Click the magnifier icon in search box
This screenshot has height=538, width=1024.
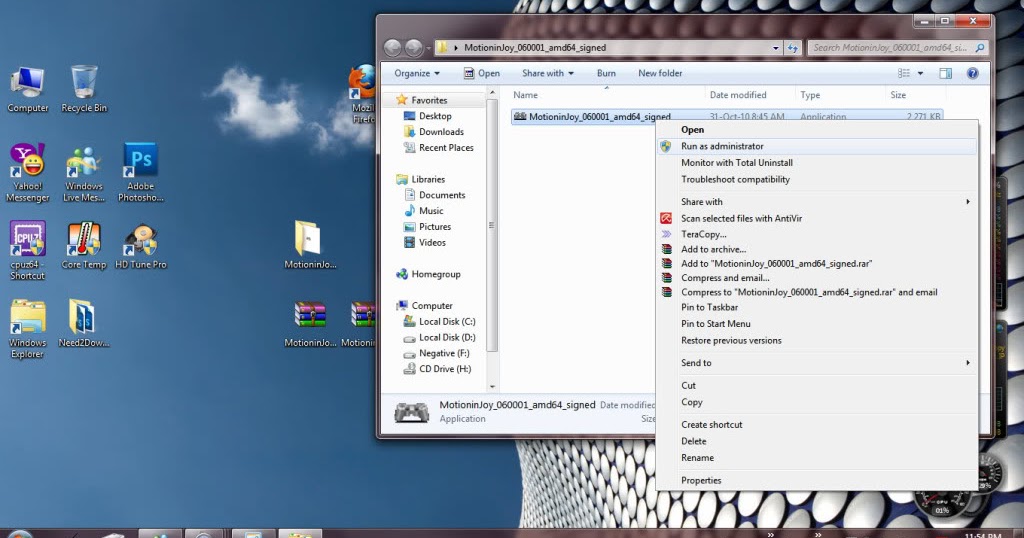point(980,48)
